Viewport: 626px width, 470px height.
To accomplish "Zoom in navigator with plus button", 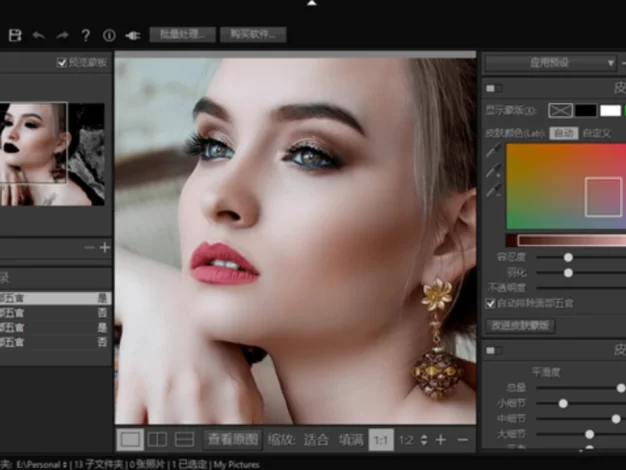I will coord(105,248).
